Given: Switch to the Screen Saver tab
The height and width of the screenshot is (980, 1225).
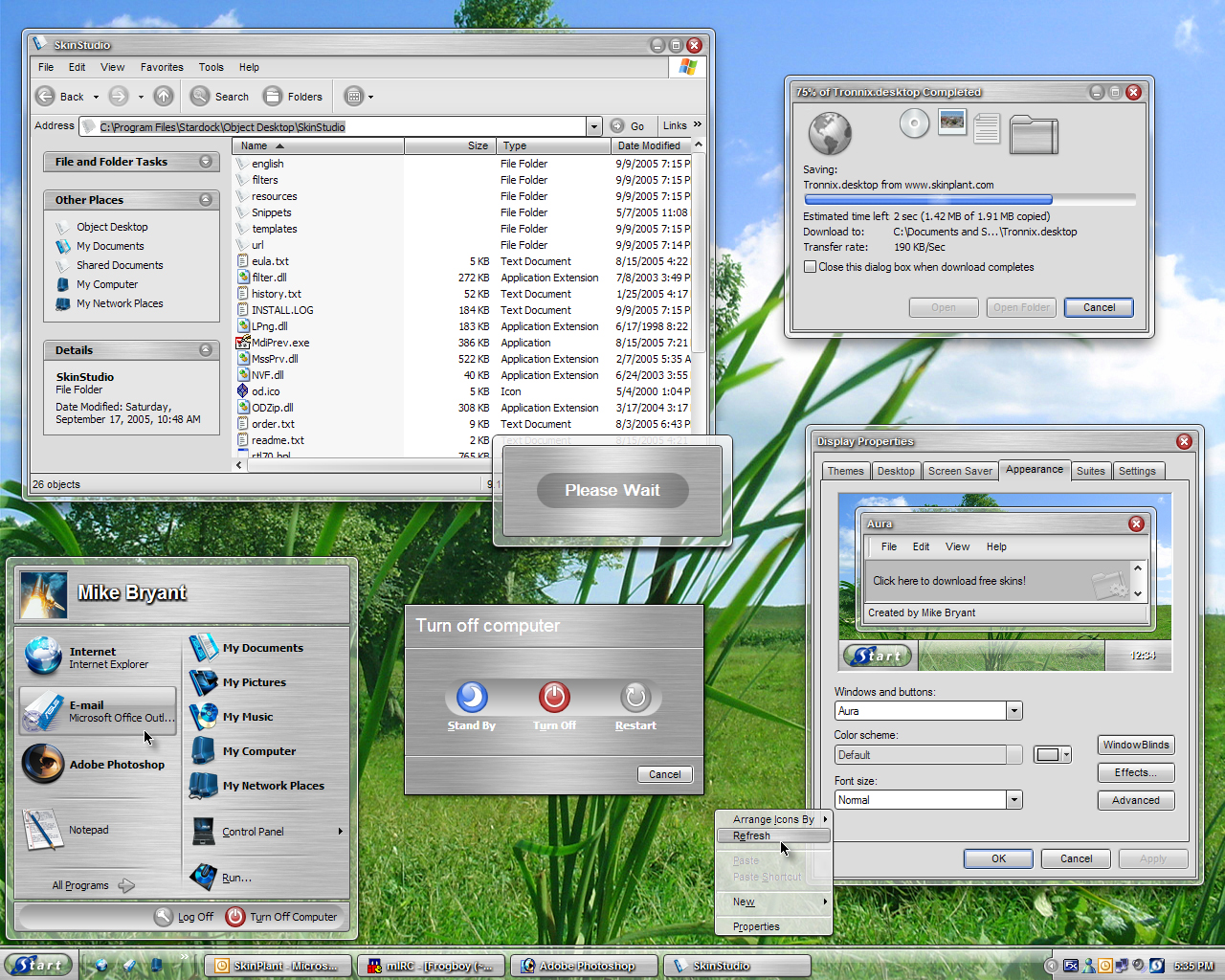Looking at the screenshot, I should pyautogui.click(x=960, y=471).
